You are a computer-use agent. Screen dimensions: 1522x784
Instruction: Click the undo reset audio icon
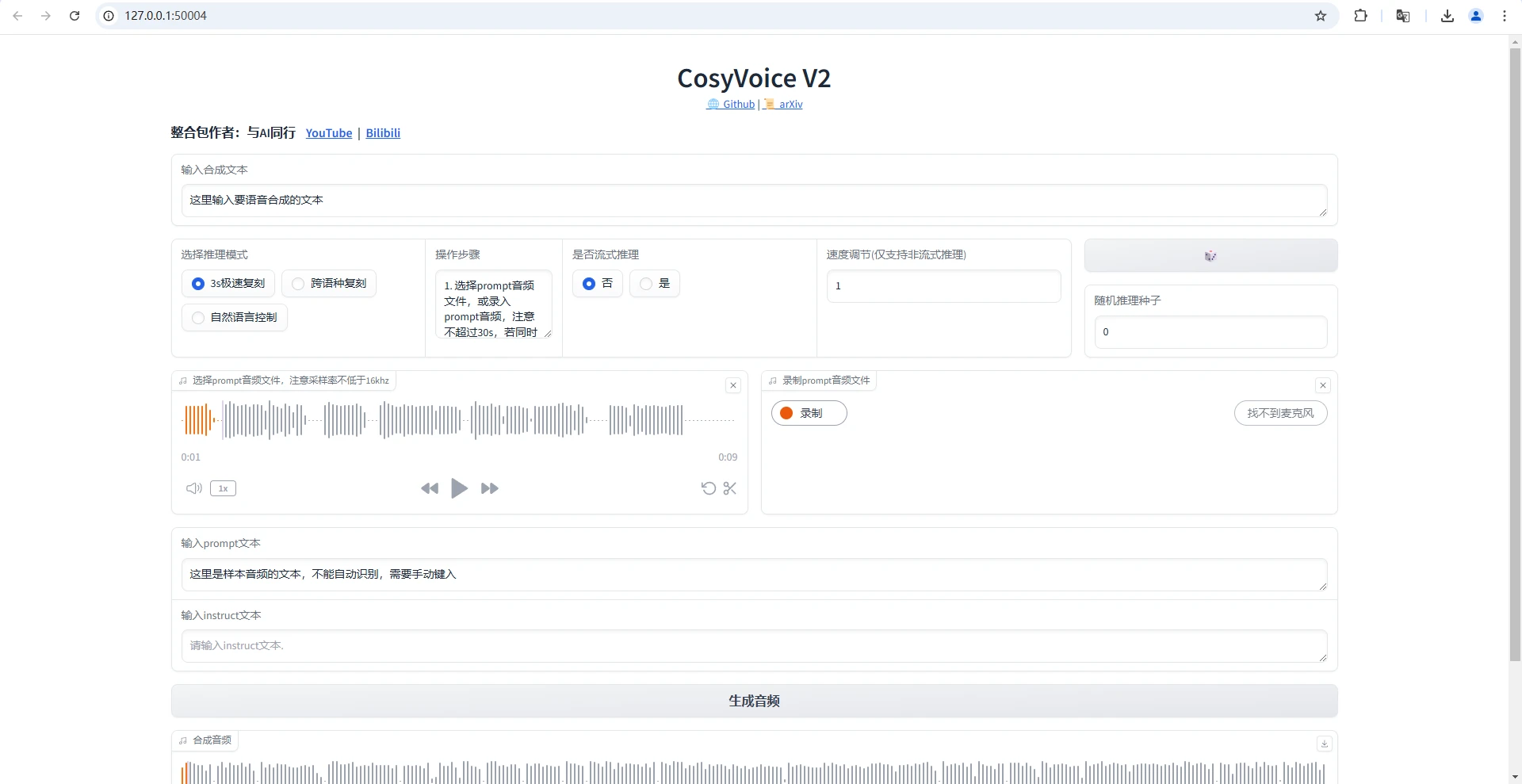coord(709,488)
